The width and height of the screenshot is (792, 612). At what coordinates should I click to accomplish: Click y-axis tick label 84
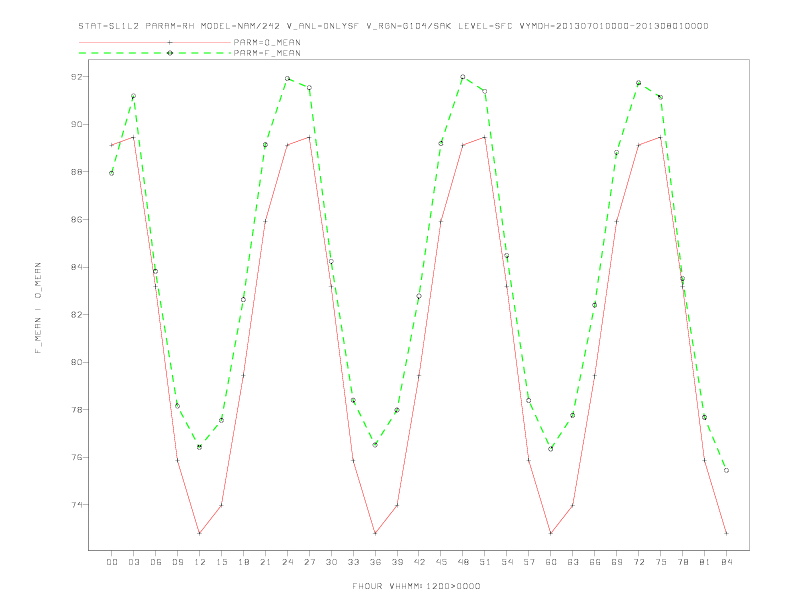click(x=76, y=267)
